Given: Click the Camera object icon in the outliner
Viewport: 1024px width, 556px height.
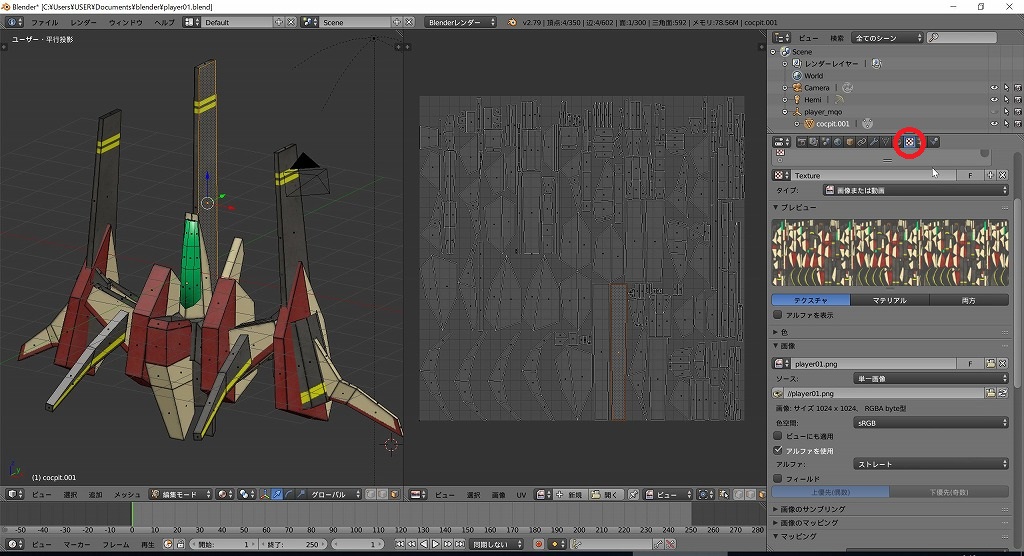Looking at the screenshot, I should pos(797,88).
